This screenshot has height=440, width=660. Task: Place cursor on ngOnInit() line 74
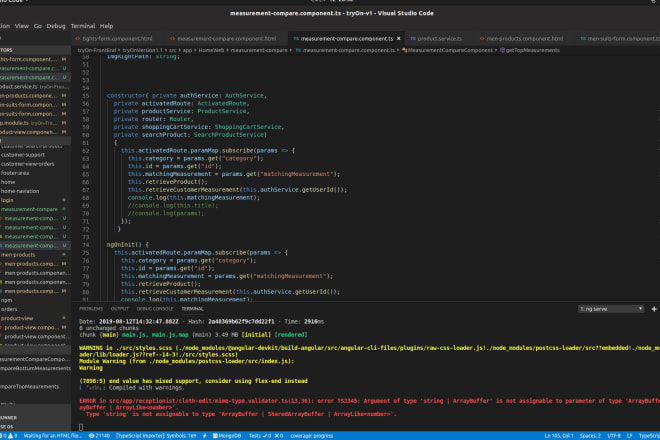(x=128, y=245)
